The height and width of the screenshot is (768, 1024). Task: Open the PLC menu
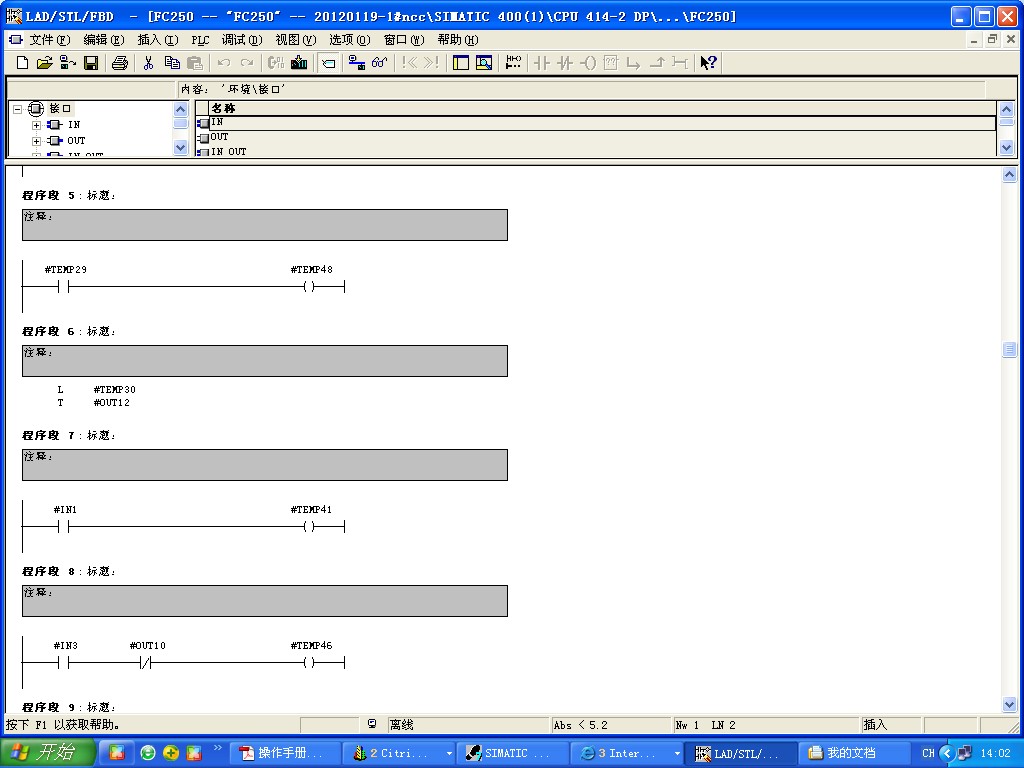(x=200, y=40)
